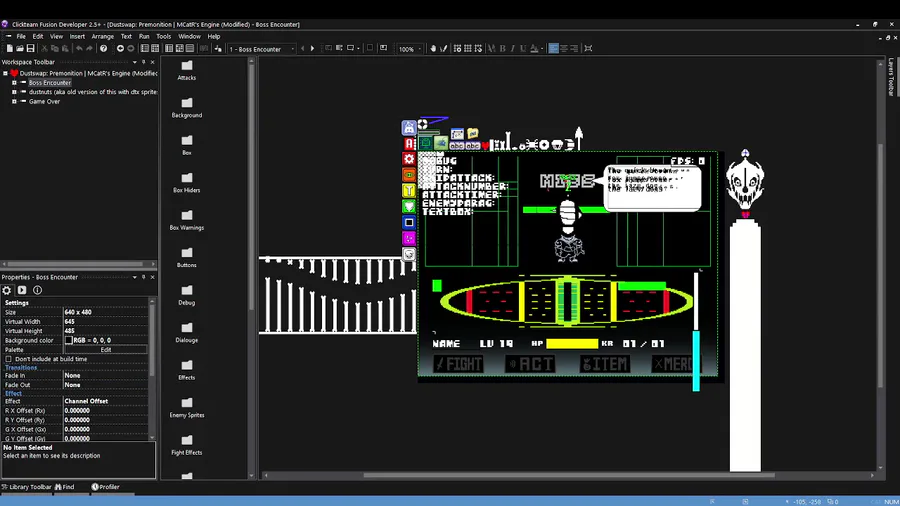Open the Fight Effects object folder
Screen dimensions: 900x506
tap(187, 445)
